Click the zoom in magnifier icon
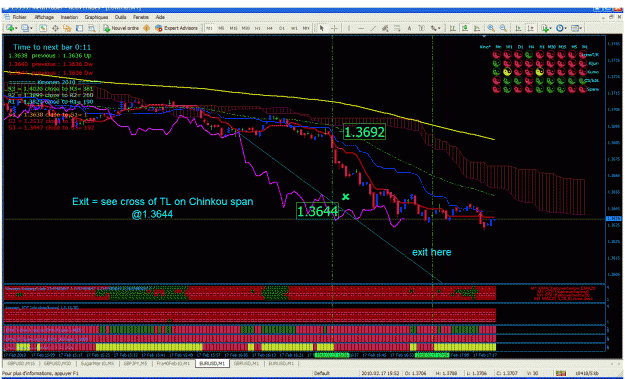The width and height of the screenshot is (625, 379). coord(491,28)
